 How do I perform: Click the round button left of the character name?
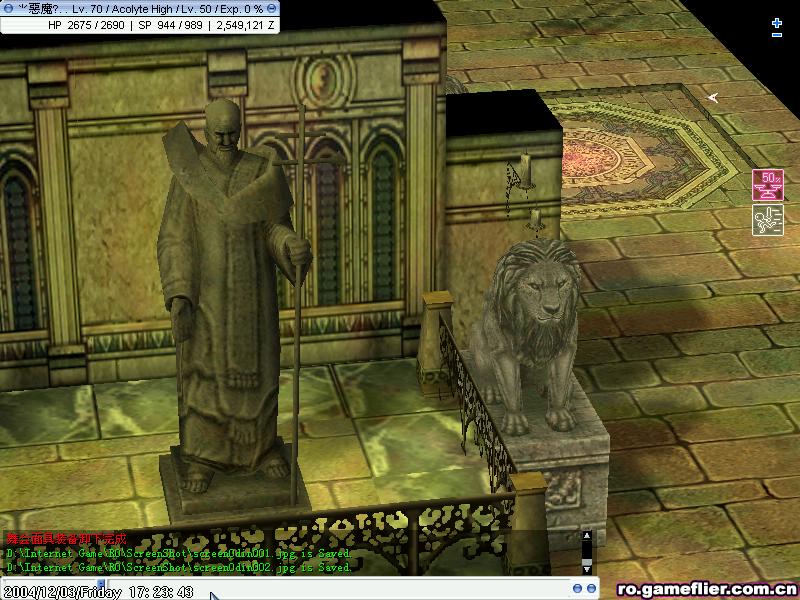[x=8, y=8]
